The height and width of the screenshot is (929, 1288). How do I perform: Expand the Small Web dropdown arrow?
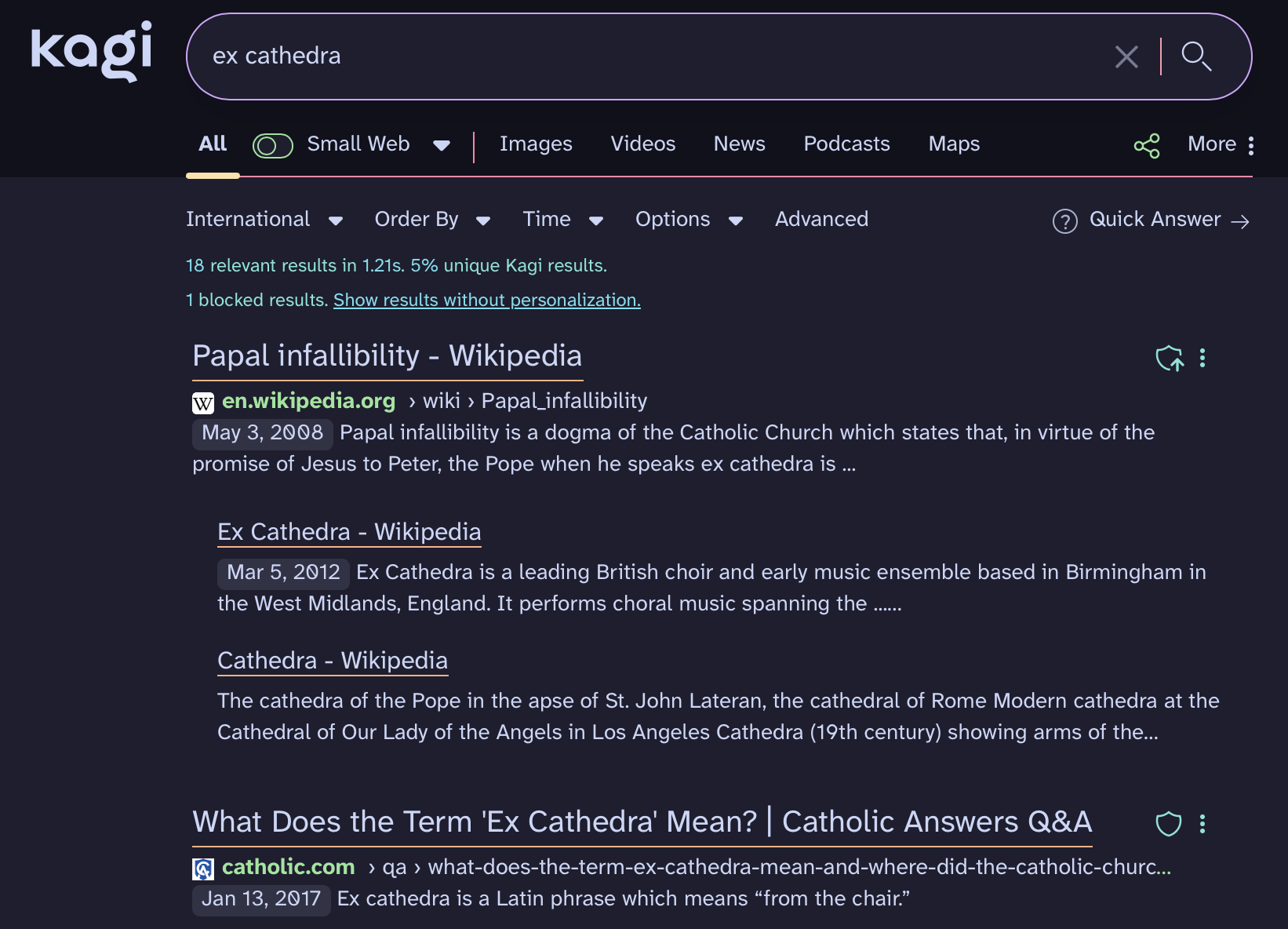coord(442,145)
